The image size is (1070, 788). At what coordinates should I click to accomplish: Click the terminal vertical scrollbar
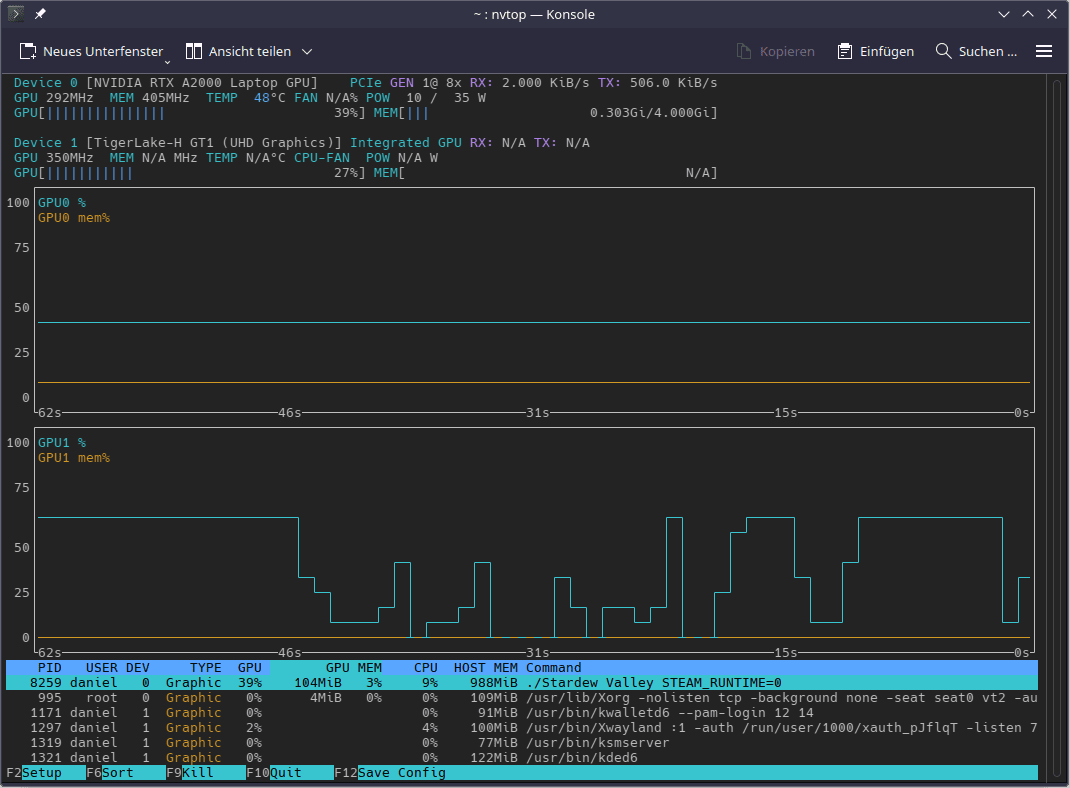point(1058,430)
